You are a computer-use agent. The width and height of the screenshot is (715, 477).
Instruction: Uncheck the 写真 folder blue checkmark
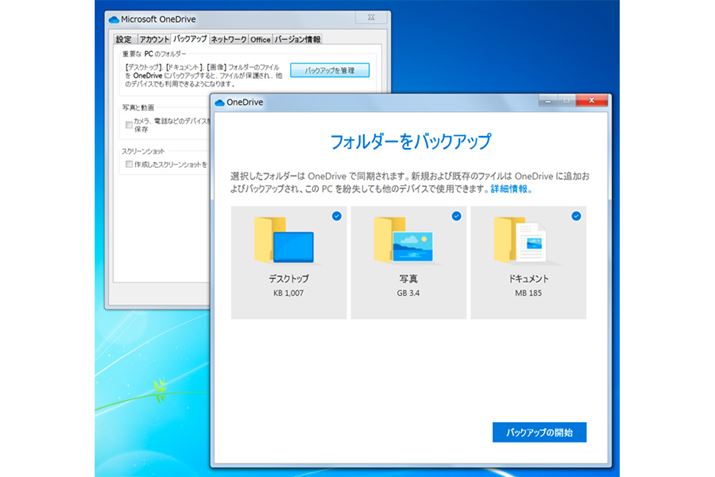pos(456,215)
